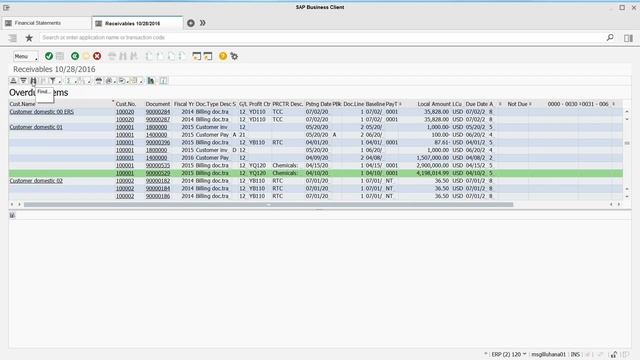Screen dimensions: 640x360
Task: Open the navigation menu icon beside the star
Action: 13,38
